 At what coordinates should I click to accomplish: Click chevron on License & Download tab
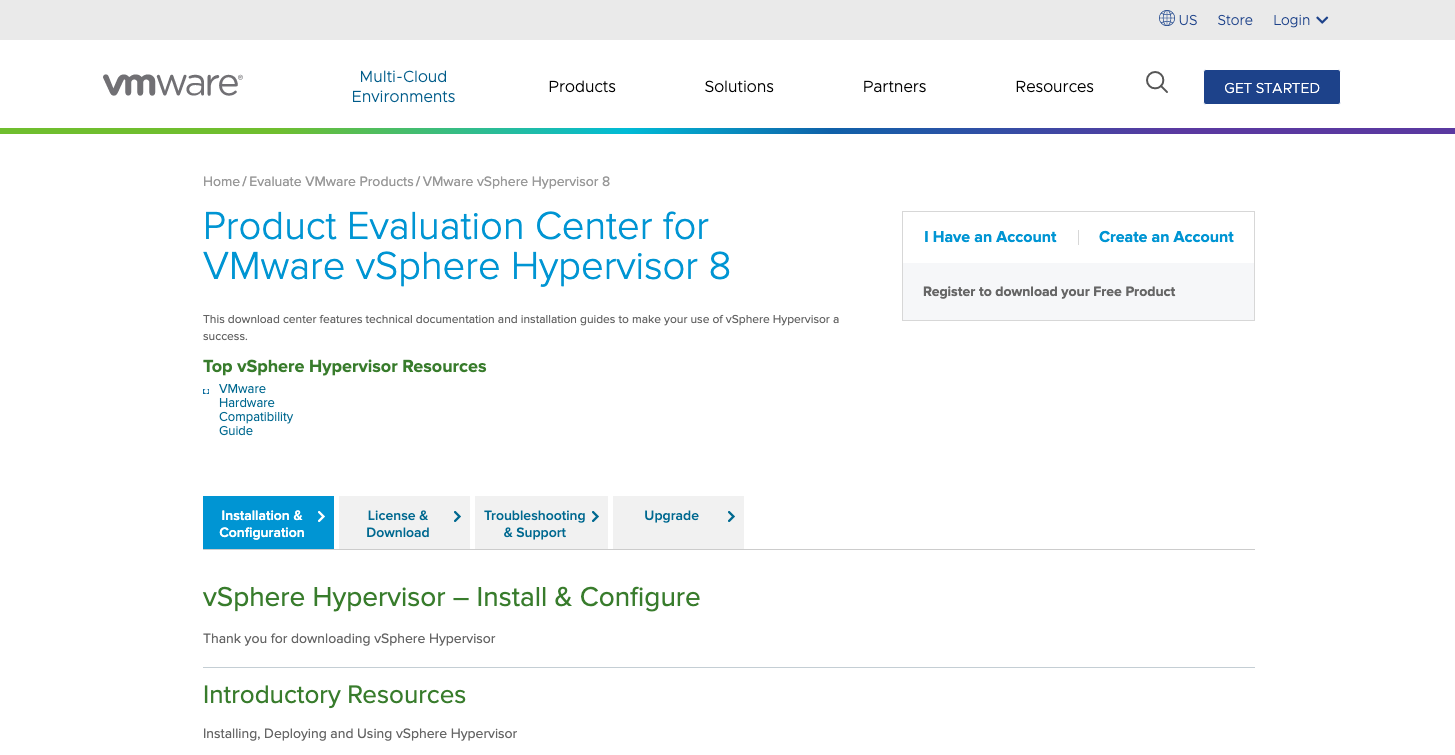457,516
